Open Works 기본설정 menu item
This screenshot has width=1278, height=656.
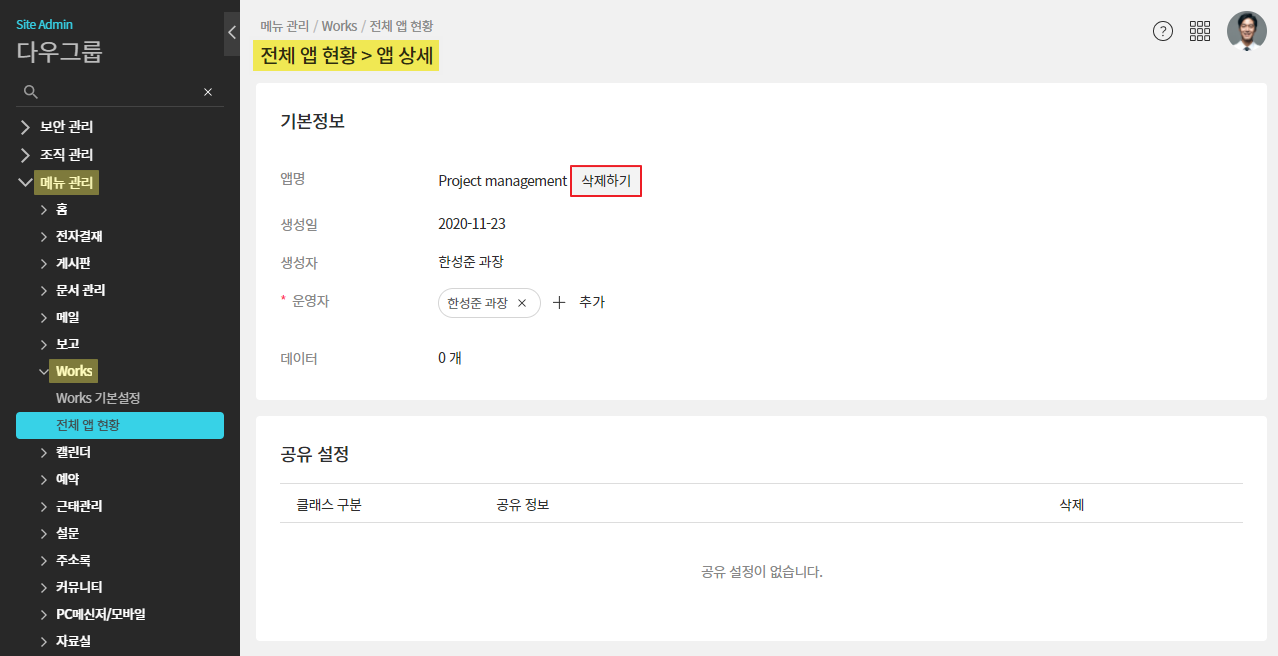(x=98, y=398)
